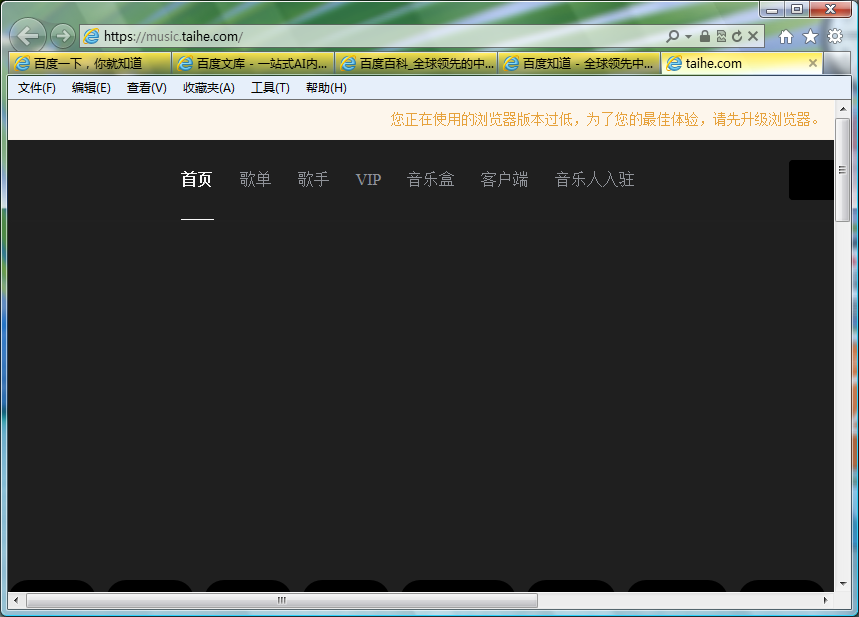Open the browser home page icon
This screenshot has width=859, height=617.
(x=786, y=36)
